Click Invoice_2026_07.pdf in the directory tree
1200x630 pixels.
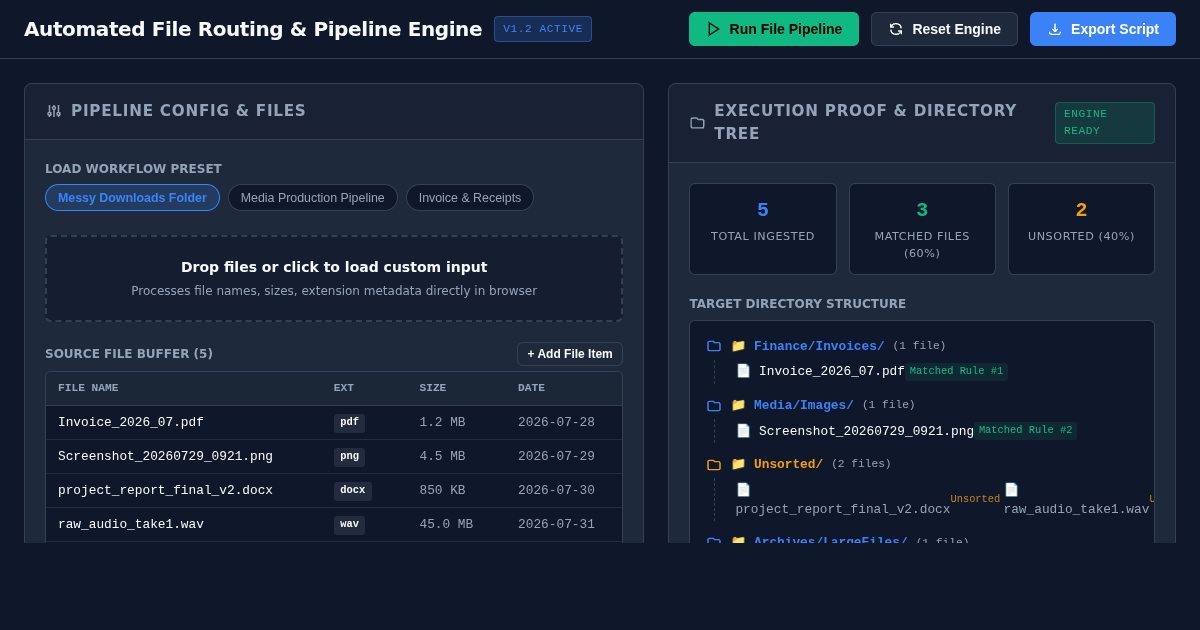pyautogui.click(x=832, y=372)
